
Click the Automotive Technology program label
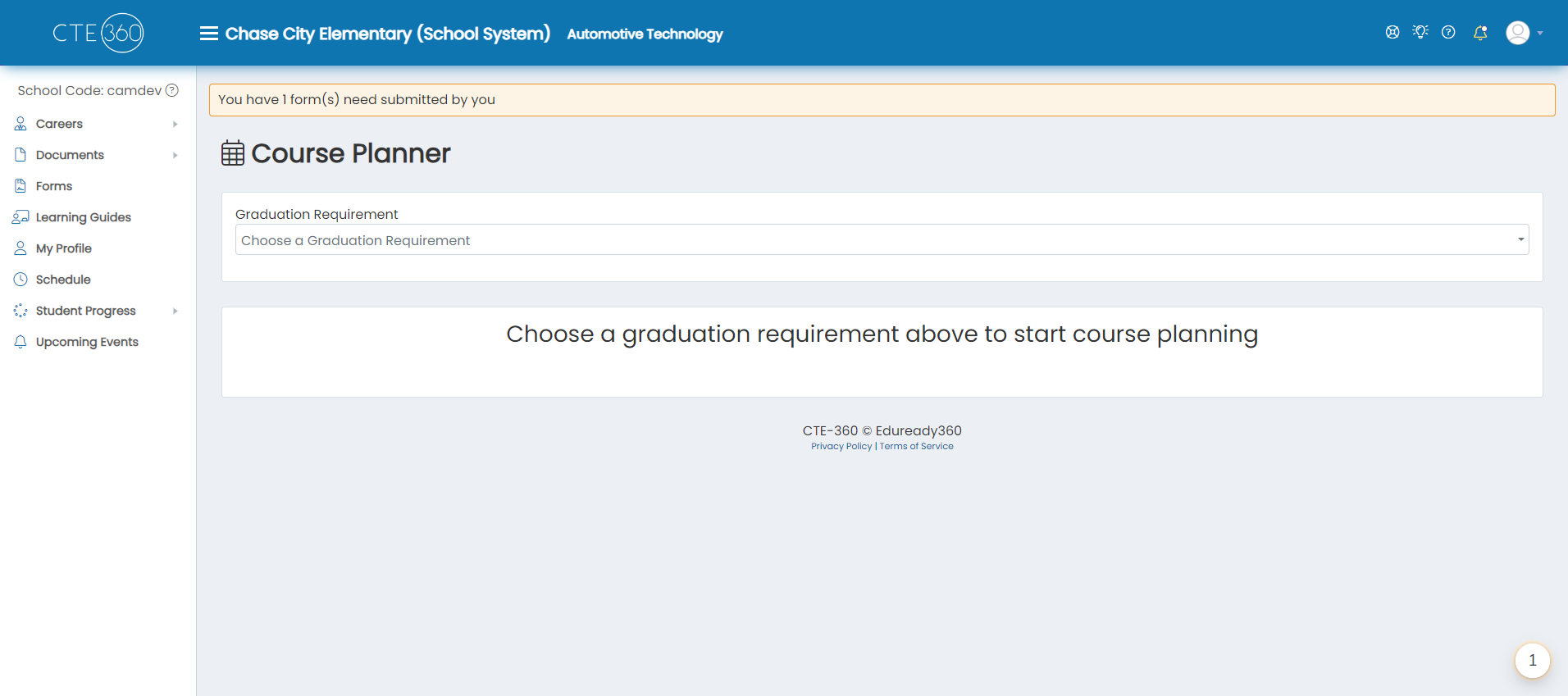[645, 34]
